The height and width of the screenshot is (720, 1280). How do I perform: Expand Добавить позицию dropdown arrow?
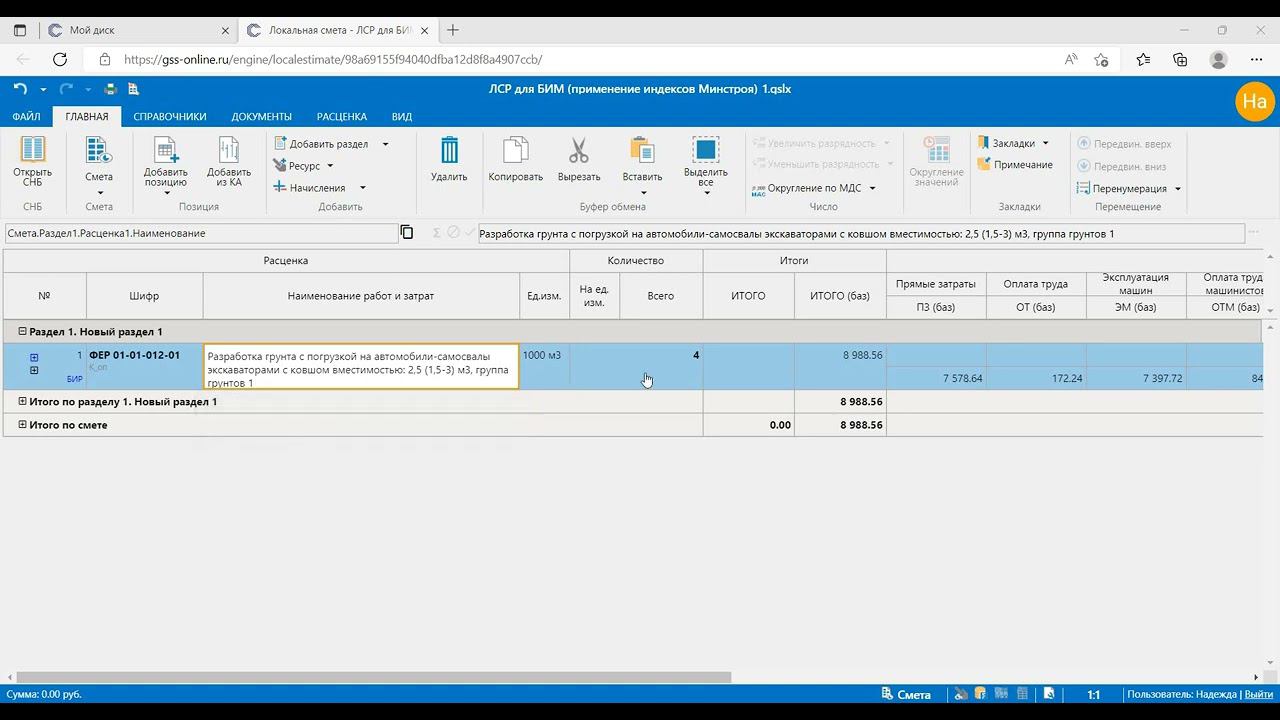(x=166, y=193)
